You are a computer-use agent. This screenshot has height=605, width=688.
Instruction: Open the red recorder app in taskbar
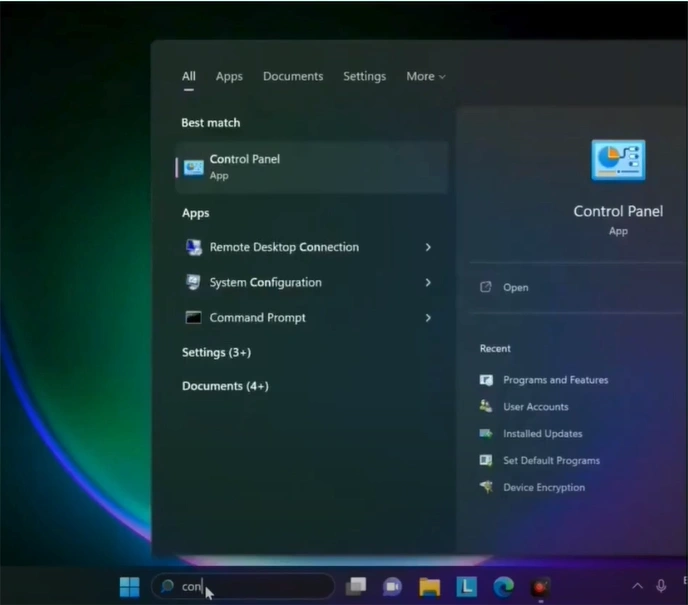click(x=540, y=587)
